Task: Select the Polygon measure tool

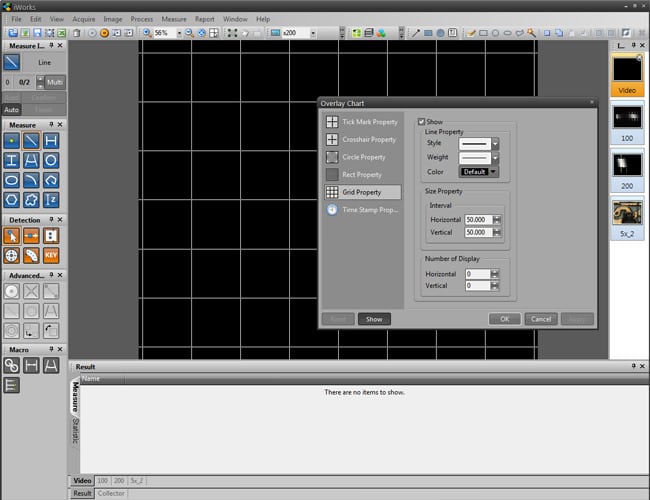Action: 12,200
